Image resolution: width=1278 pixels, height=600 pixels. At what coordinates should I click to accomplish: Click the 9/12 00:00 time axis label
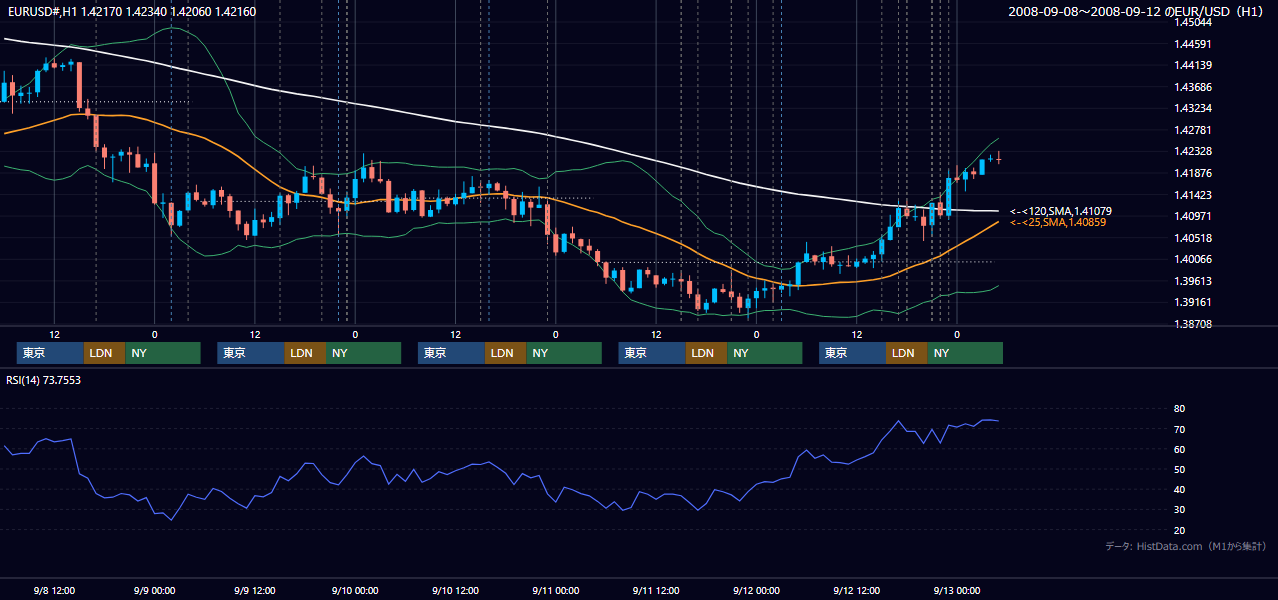pos(756,590)
